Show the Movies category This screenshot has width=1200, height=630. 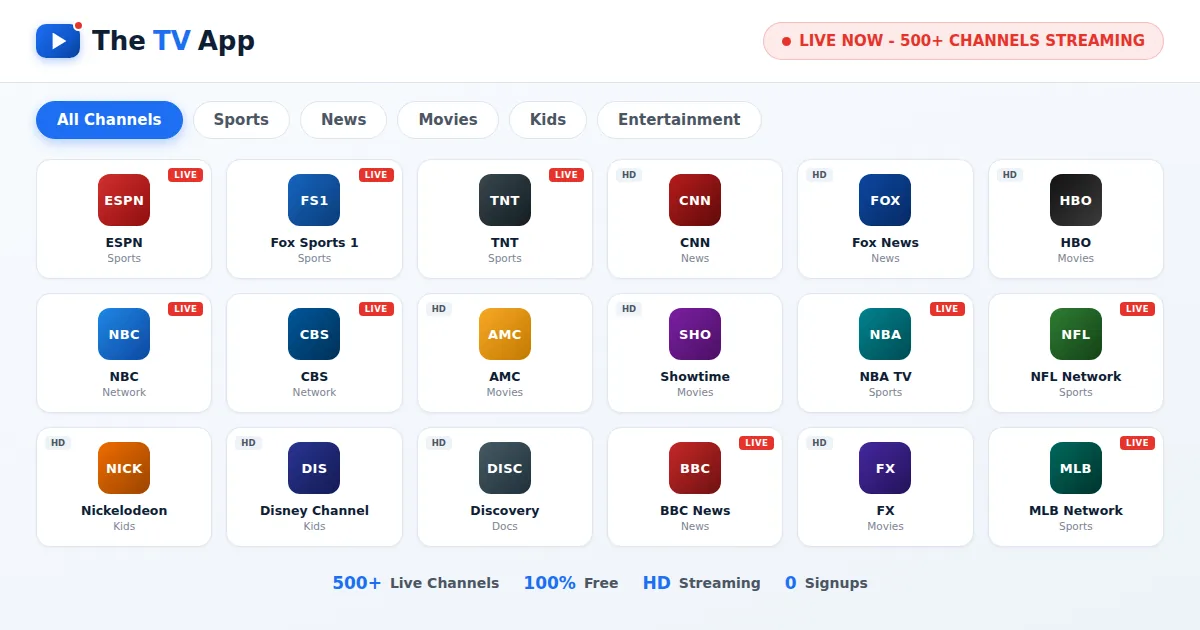coord(448,120)
